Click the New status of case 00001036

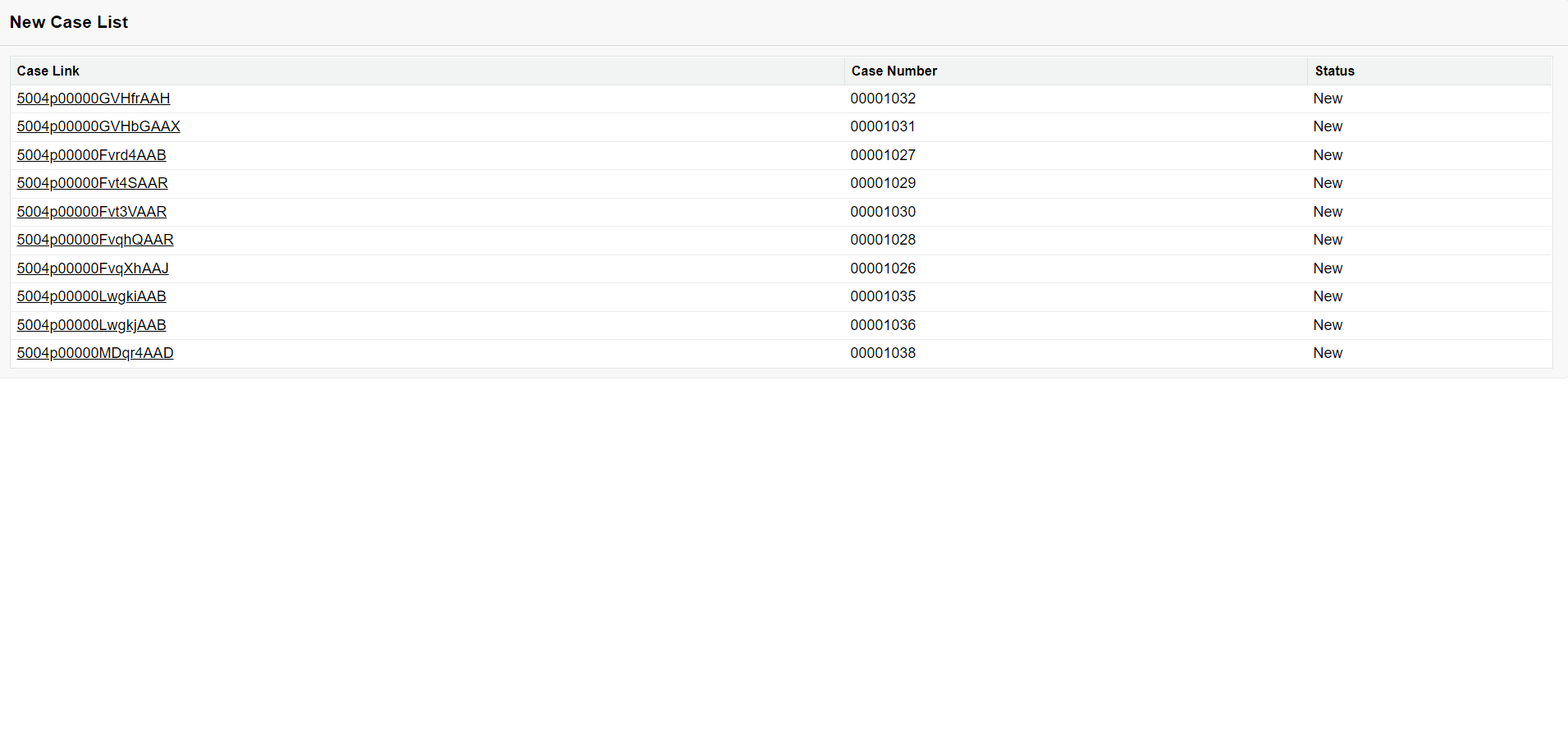point(1328,325)
